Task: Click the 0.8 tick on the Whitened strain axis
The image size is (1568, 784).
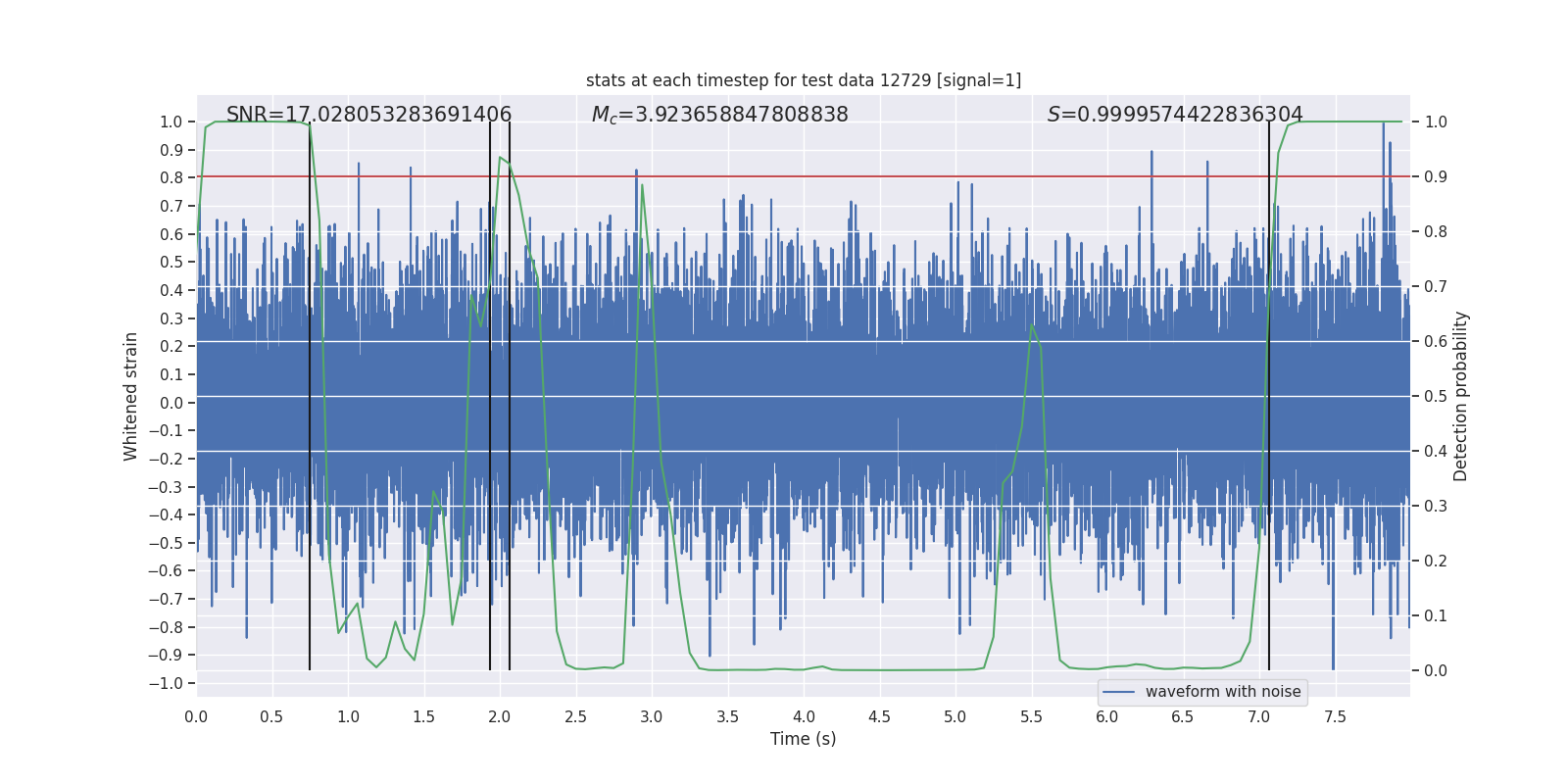Action: click(171, 177)
